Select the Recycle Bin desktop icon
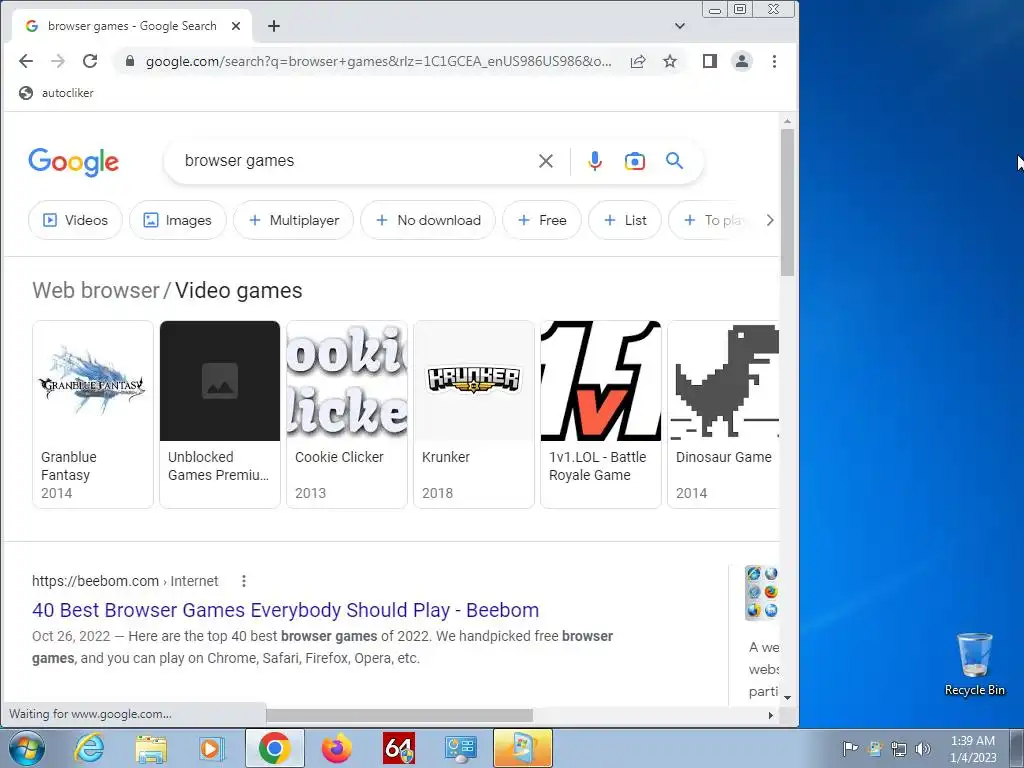1024x768 pixels. coord(974,664)
